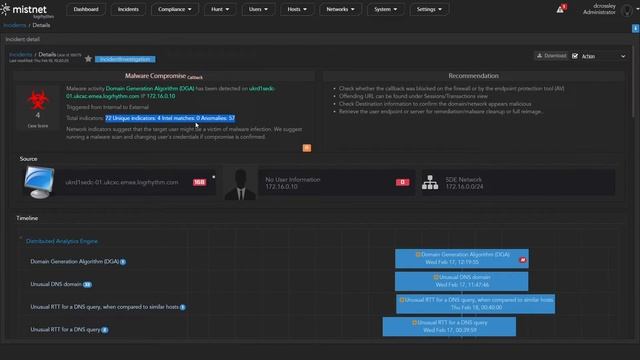Expand the Action dropdown

click(x=603, y=56)
